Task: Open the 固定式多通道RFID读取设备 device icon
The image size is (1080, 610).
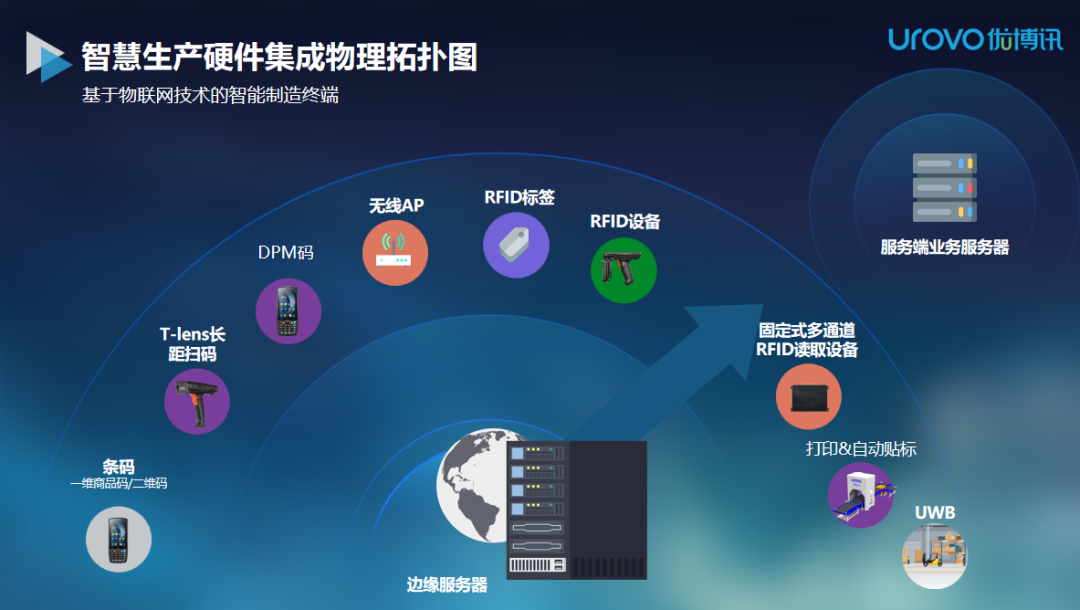Action: point(808,396)
